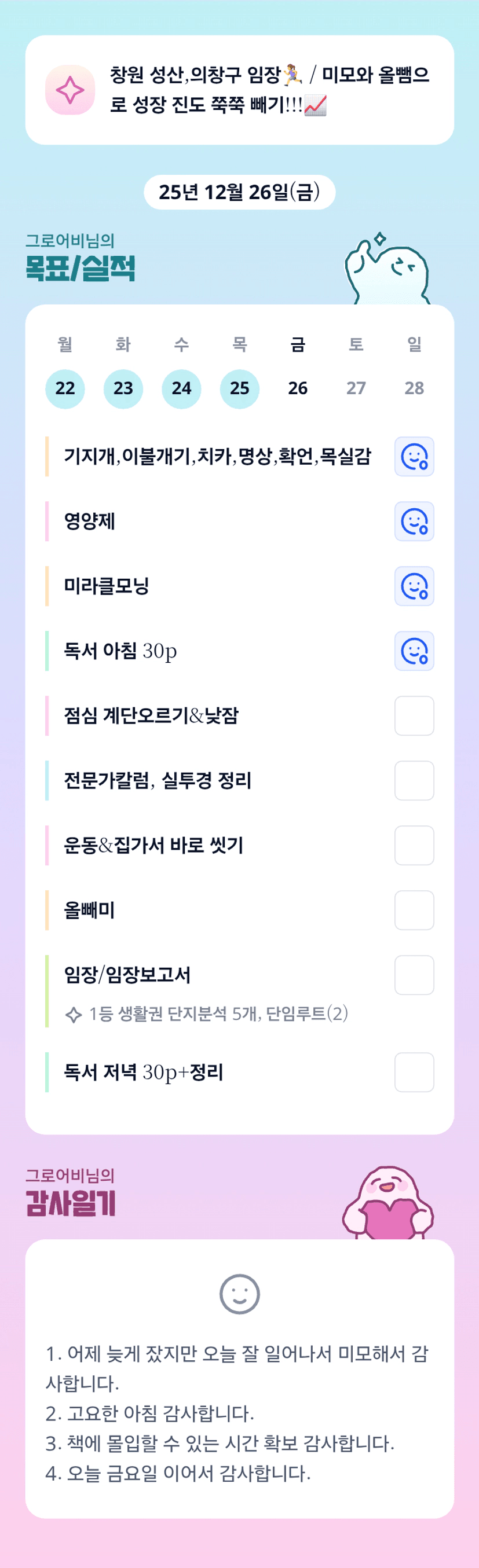The image size is (479, 1568).
Task: Select Saturday the 27th
Action: click(356, 388)
